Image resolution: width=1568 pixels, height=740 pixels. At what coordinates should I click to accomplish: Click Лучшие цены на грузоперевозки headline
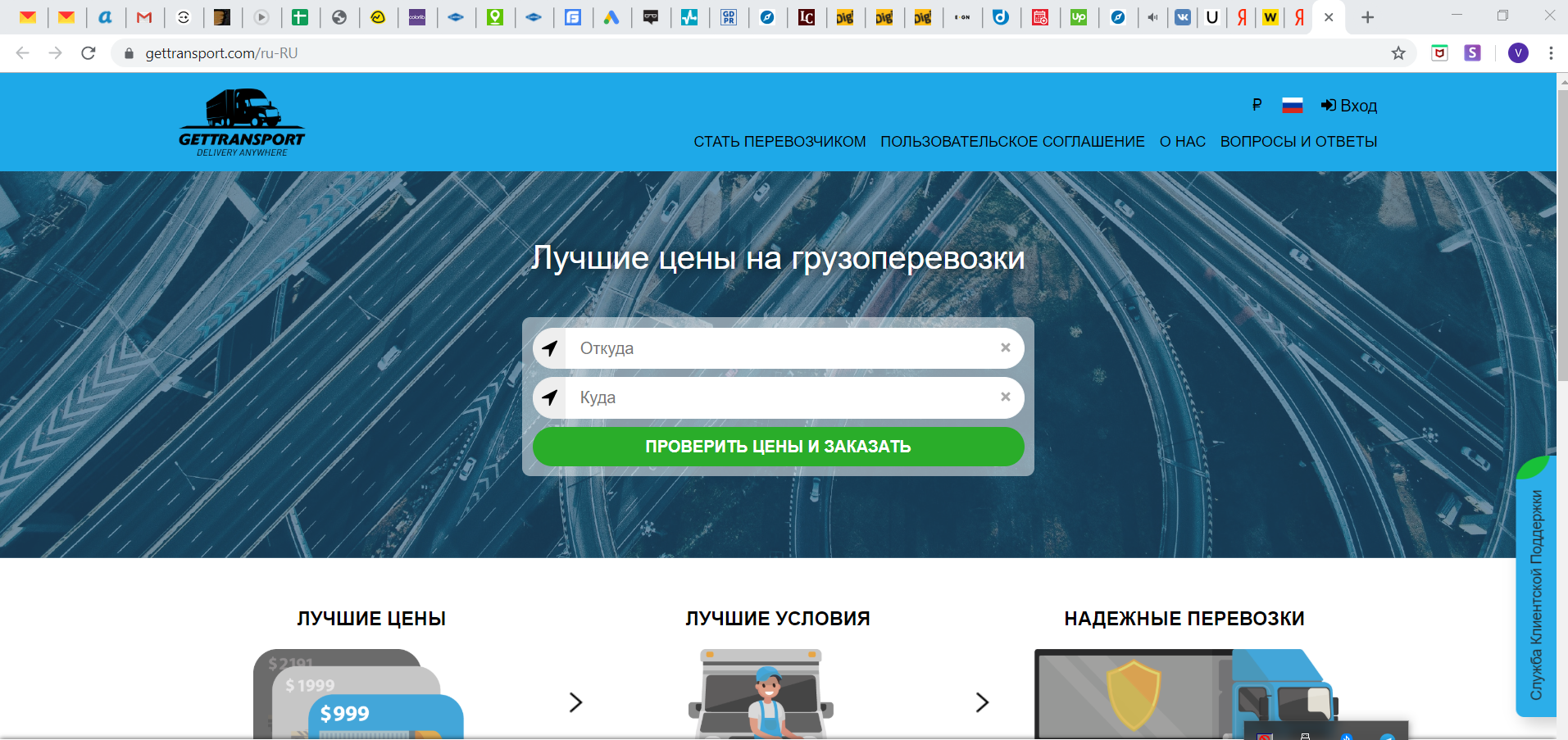[778, 258]
